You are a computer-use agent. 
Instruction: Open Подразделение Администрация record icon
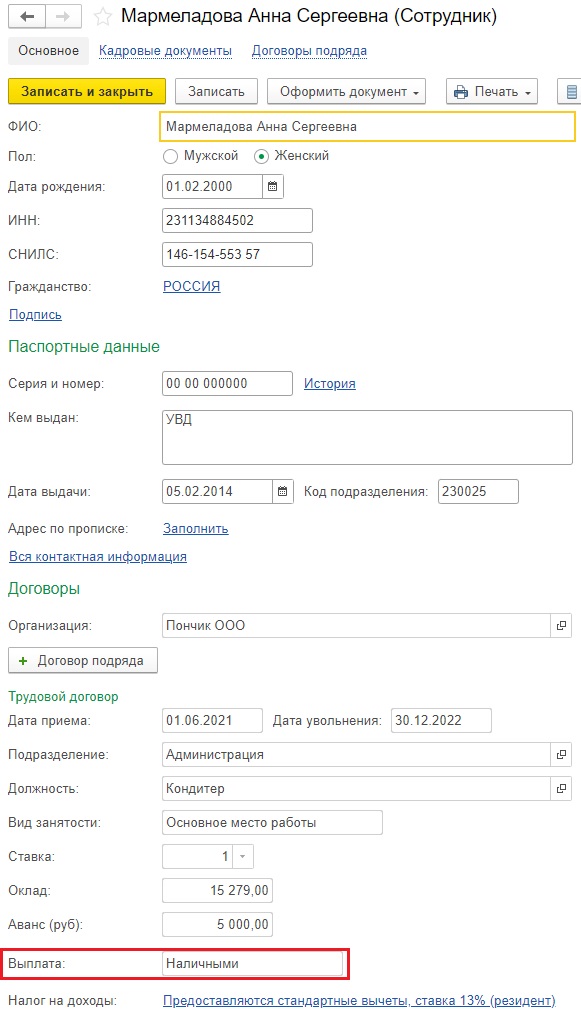562,755
